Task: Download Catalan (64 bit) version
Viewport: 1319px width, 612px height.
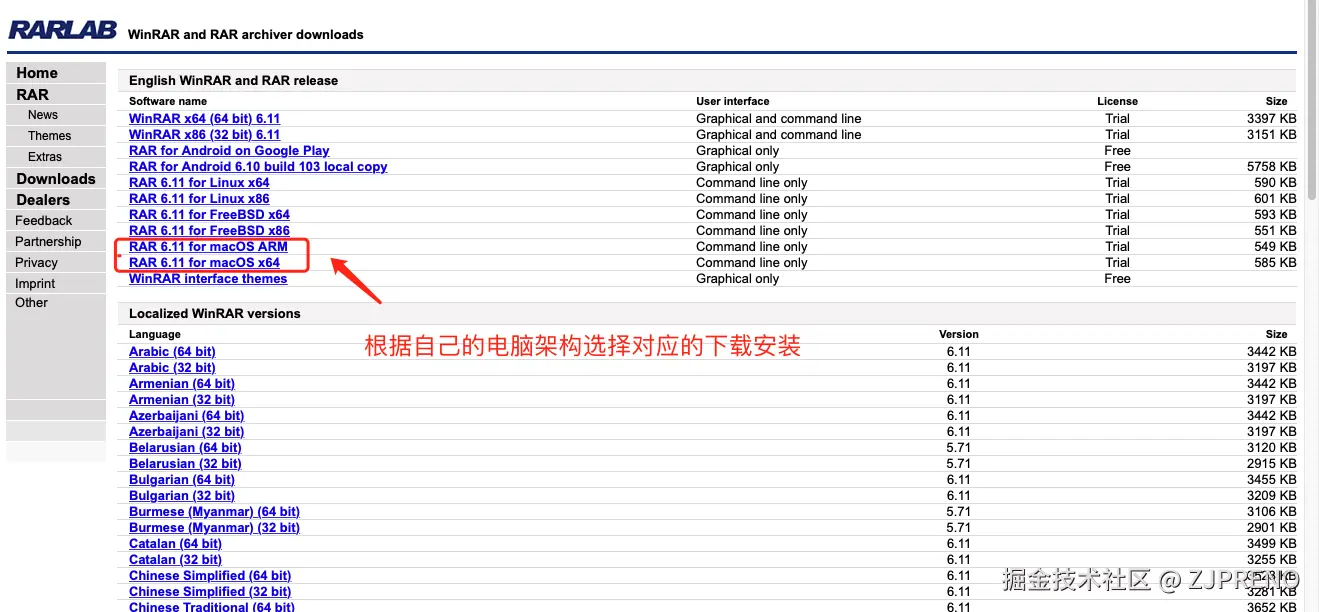Action: click(x=176, y=544)
